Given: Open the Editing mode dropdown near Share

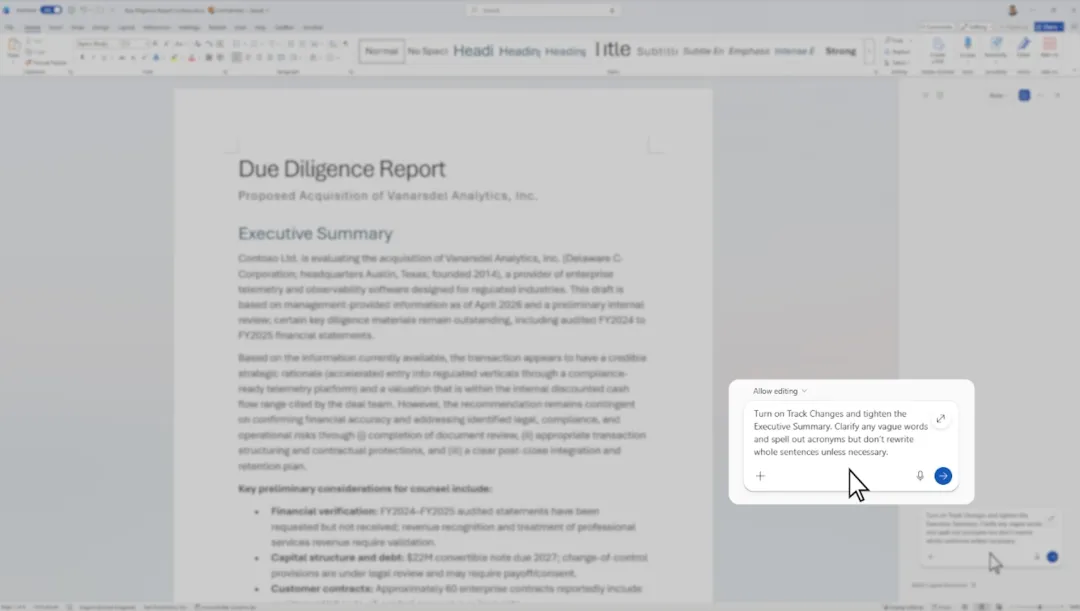Looking at the screenshot, I should (977, 27).
